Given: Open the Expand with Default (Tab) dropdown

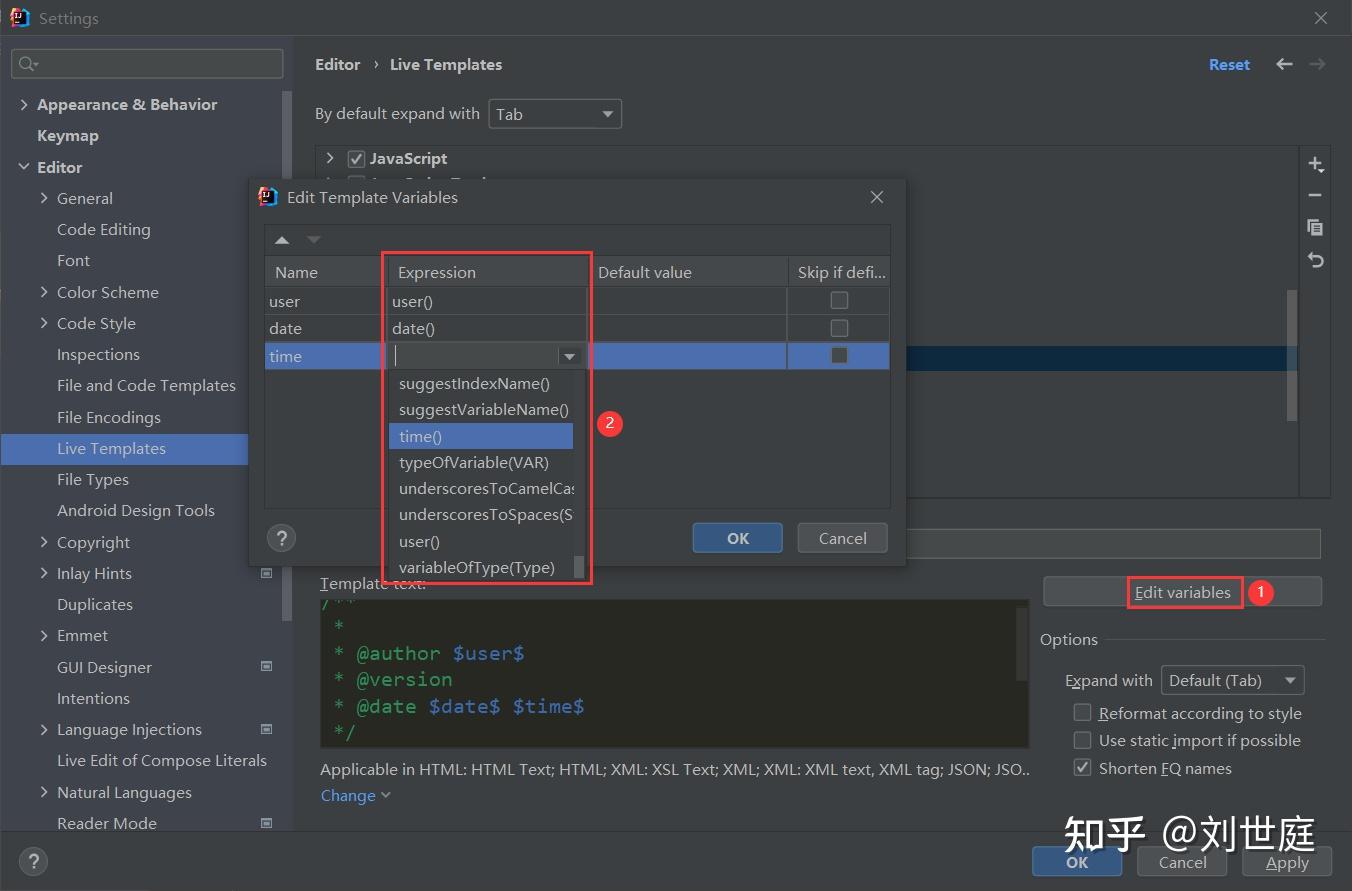Looking at the screenshot, I should (x=1232, y=681).
